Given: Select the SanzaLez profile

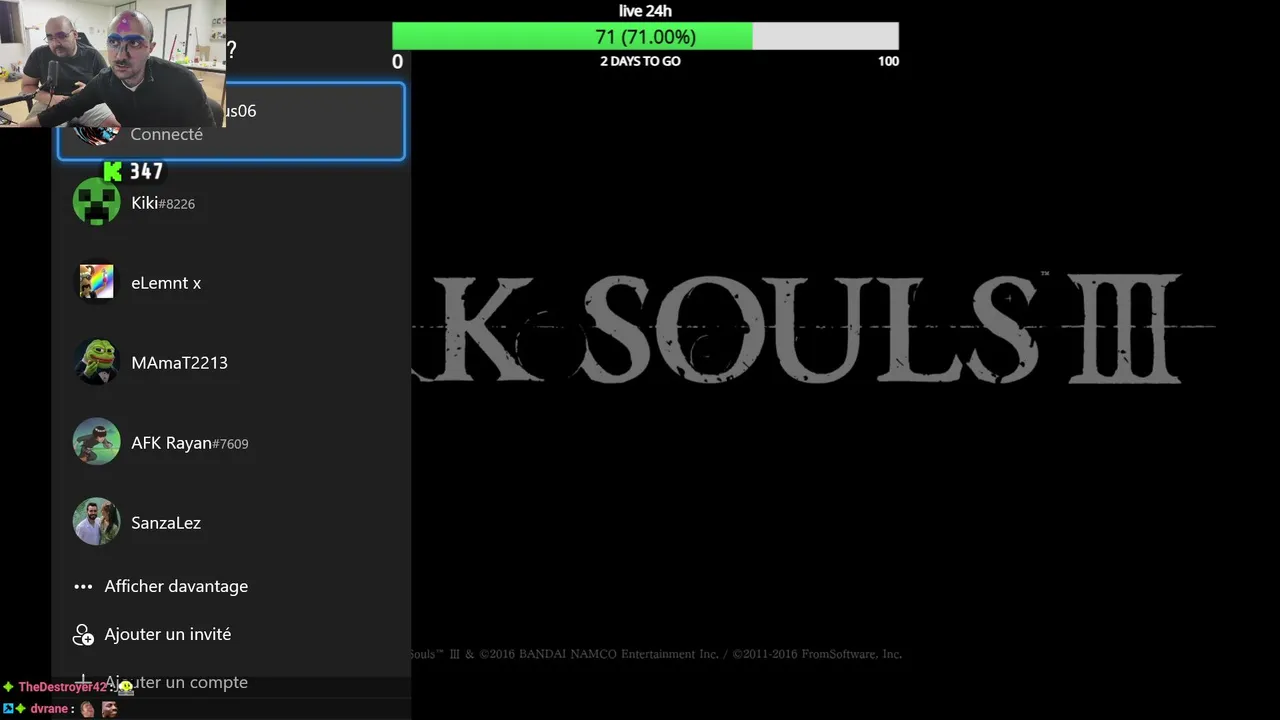Looking at the screenshot, I should pos(231,522).
